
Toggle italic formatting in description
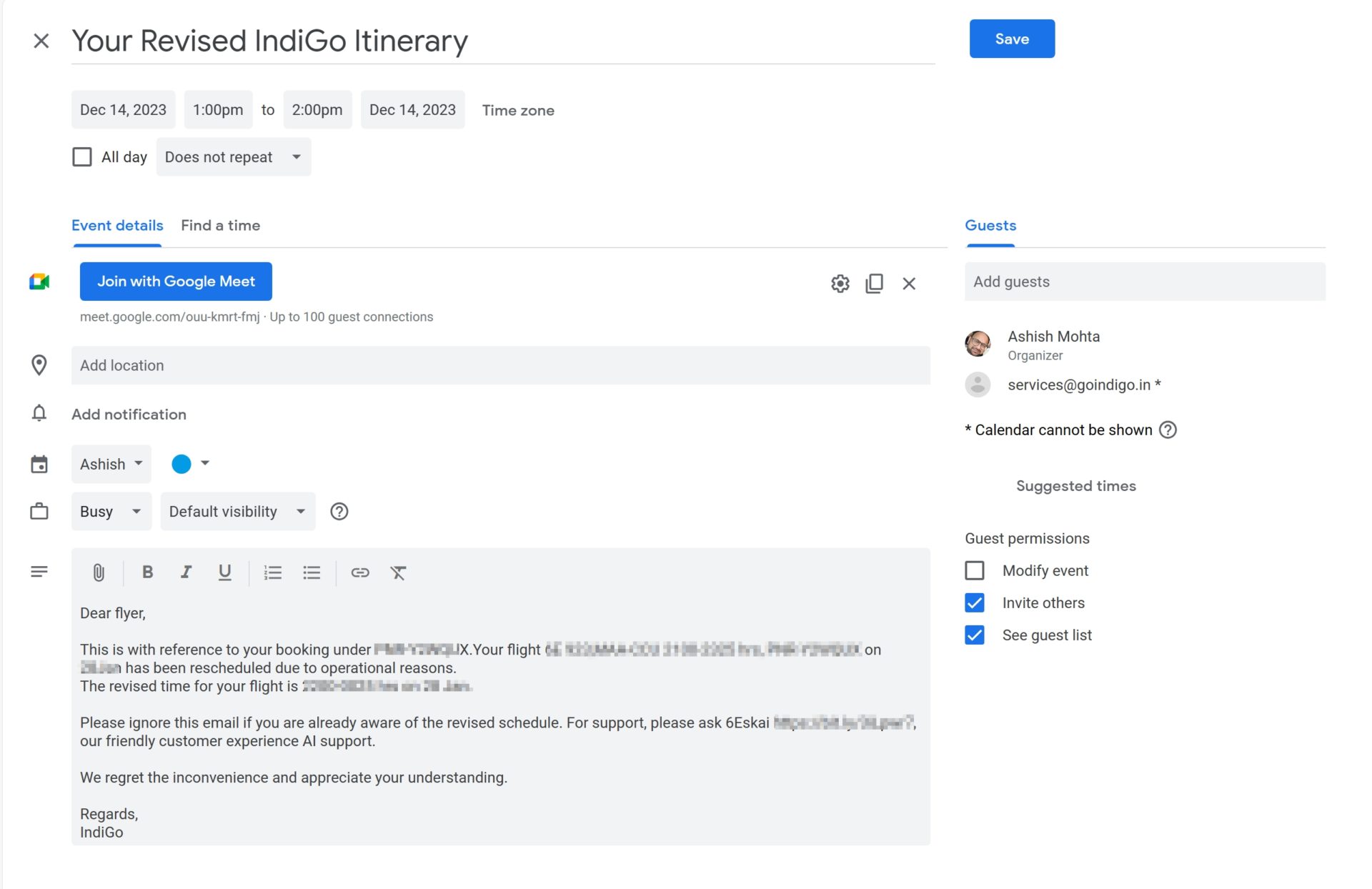pyautogui.click(x=186, y=572)
